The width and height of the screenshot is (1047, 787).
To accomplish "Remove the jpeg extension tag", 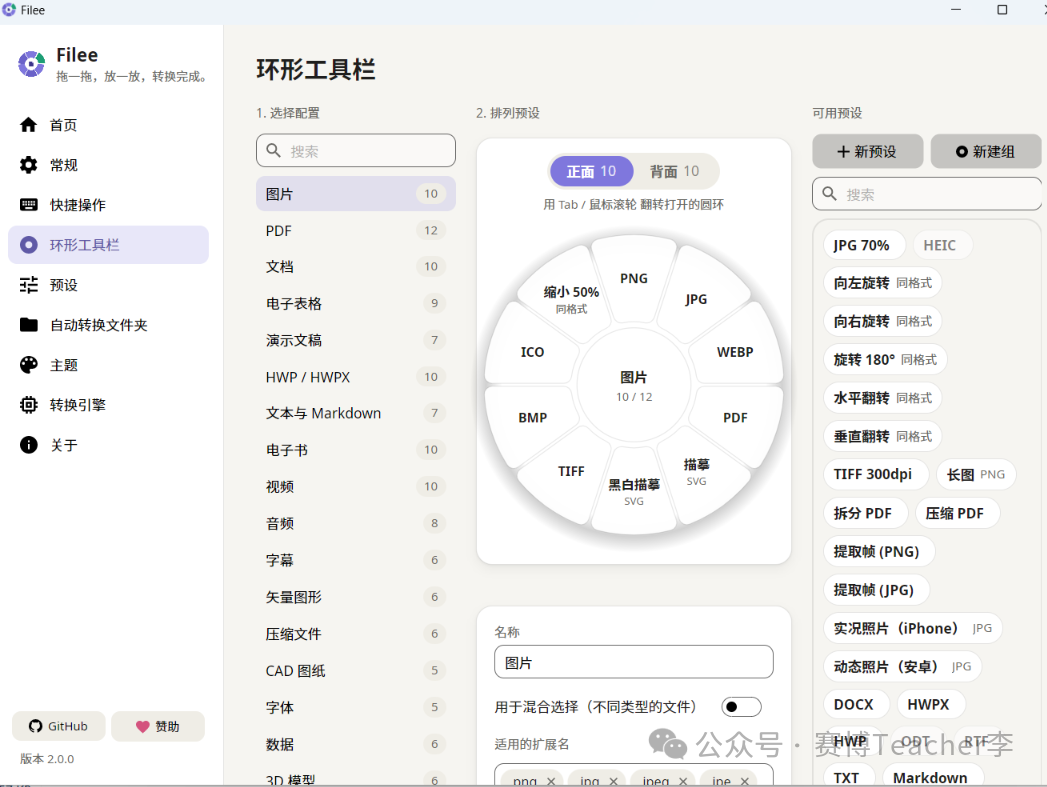I will click(x=683, y=780).
